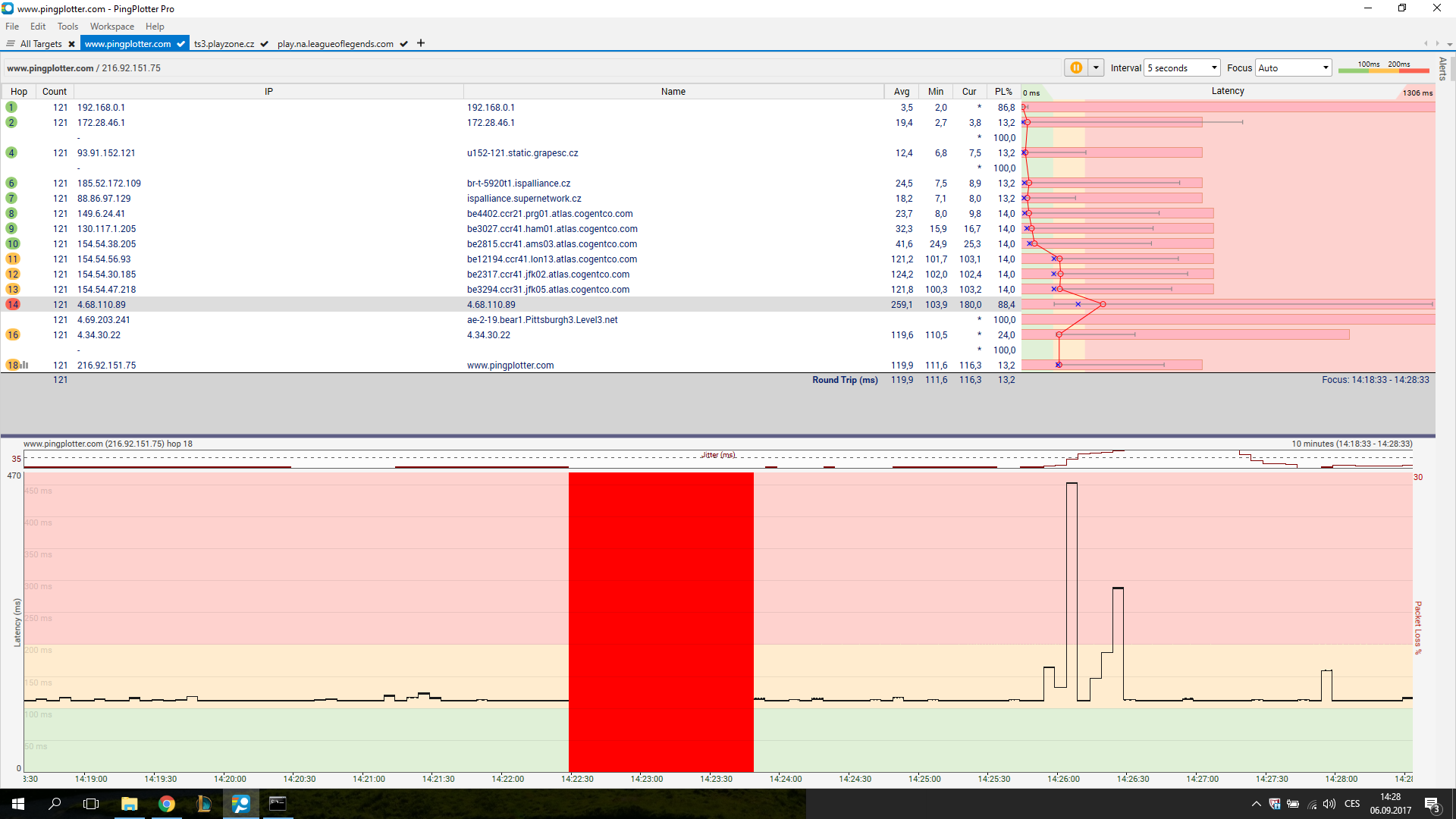Click the 100ms 200ms latency color scale
The image size is (1456, 819).
pos(1383,67)
